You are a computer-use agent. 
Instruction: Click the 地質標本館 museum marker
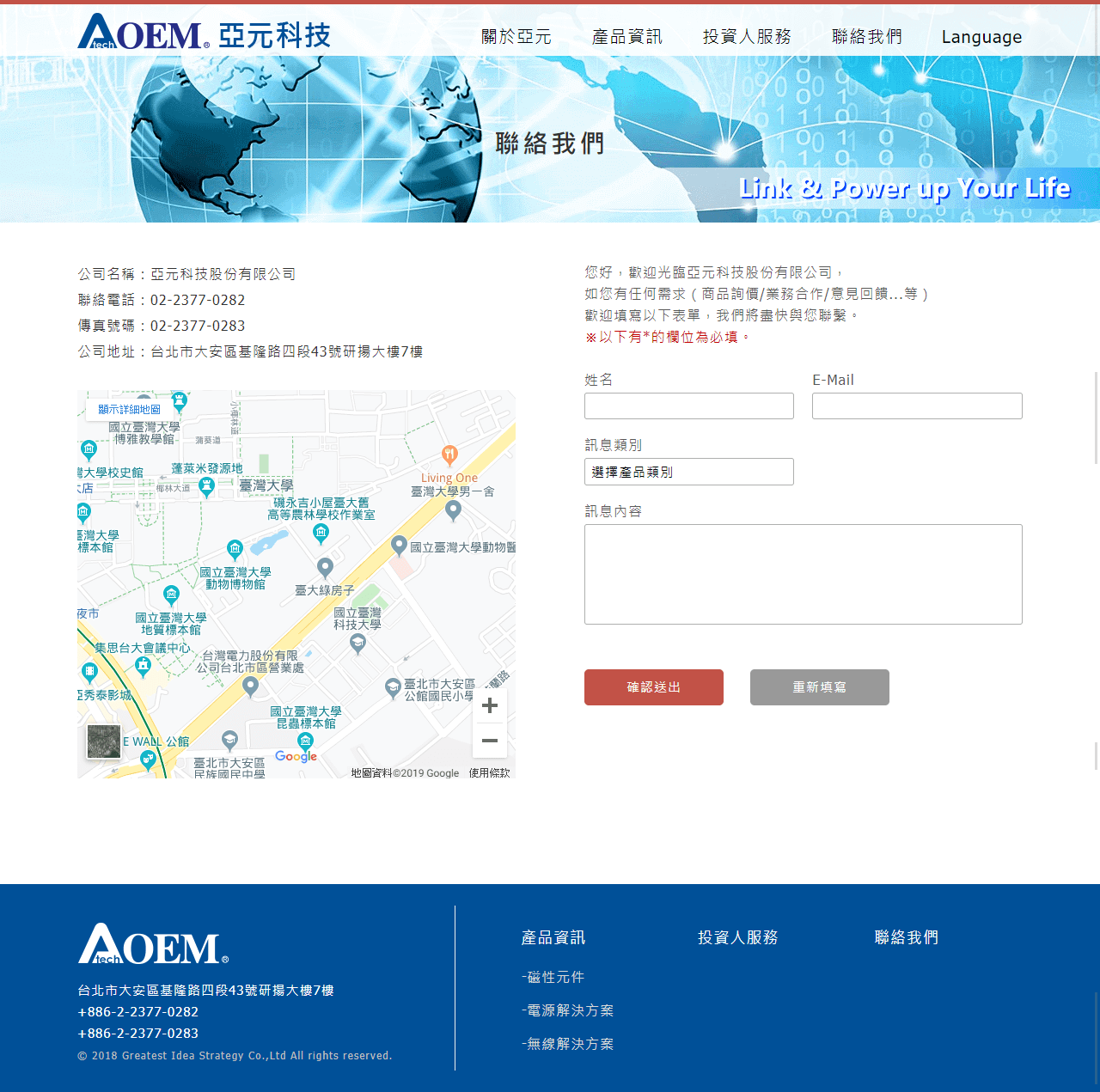pyautogui.click(x=171, y=595)
